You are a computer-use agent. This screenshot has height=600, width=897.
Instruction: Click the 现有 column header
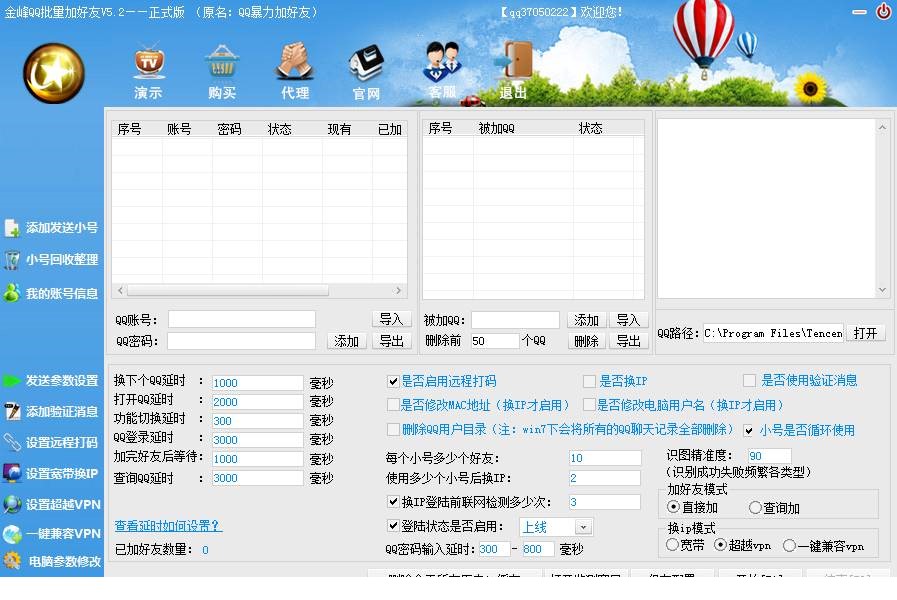point(339,129)
